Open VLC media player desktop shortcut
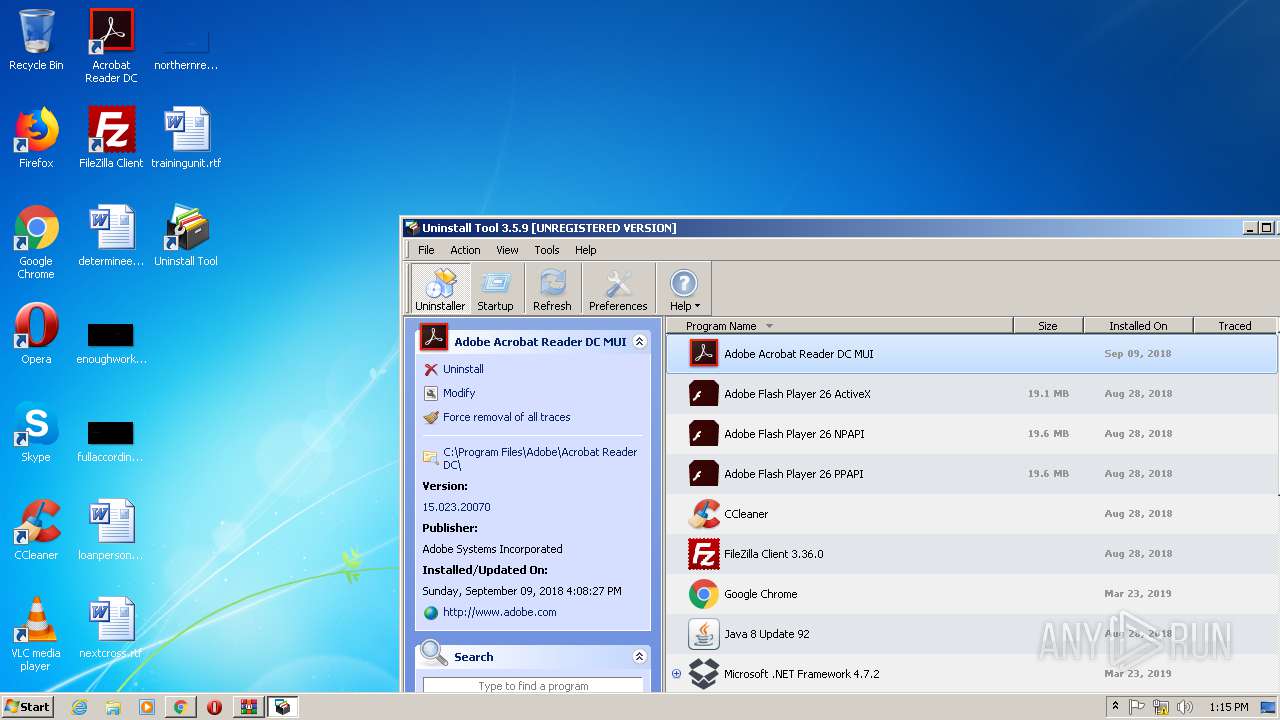The width and height of the screenshot is (1280, 720). pyautogui.click(x=36, y=634)
